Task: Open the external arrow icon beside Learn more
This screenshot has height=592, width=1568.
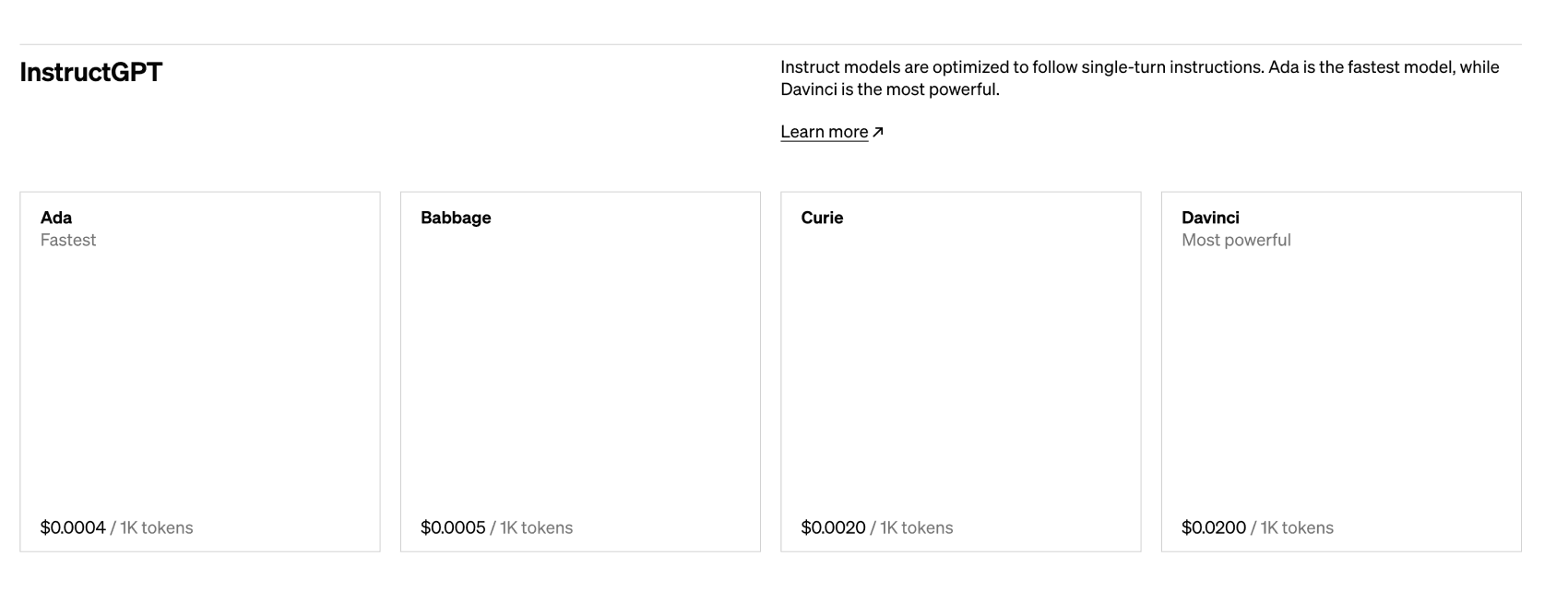Action: (878, 132)
